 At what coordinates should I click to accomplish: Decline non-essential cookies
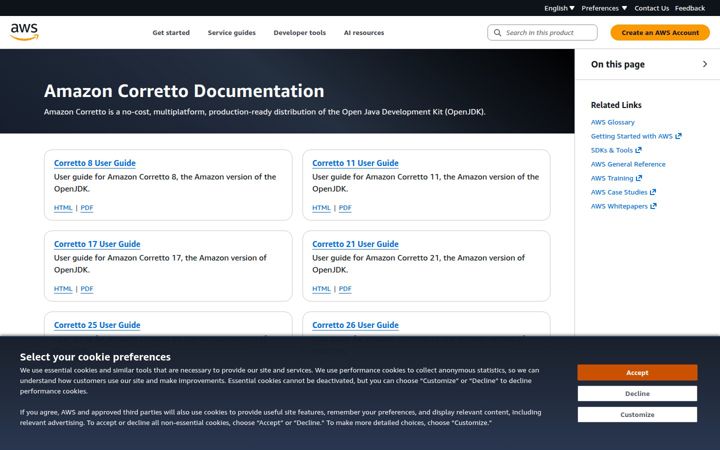point(637,394)
